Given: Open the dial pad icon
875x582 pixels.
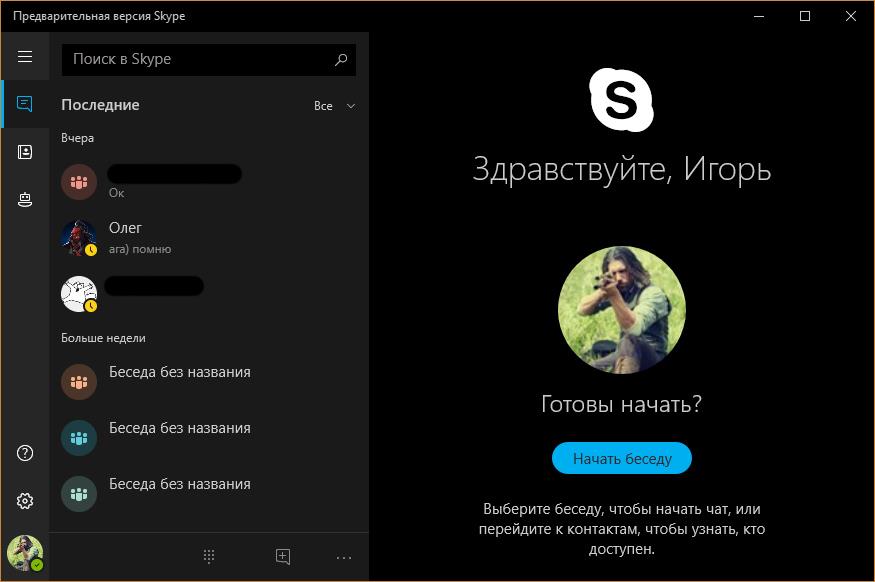Looking at the screenshot, I should point(209,557).
